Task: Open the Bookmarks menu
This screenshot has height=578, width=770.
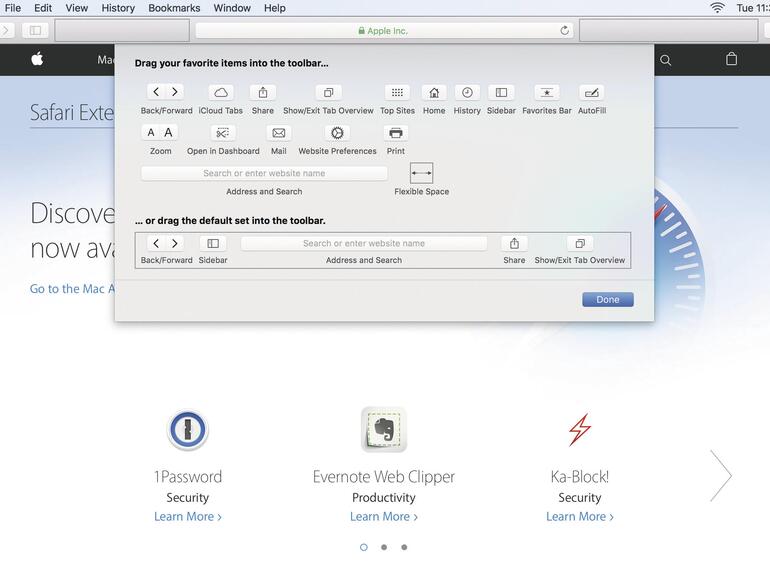Action: pos(174,8)
